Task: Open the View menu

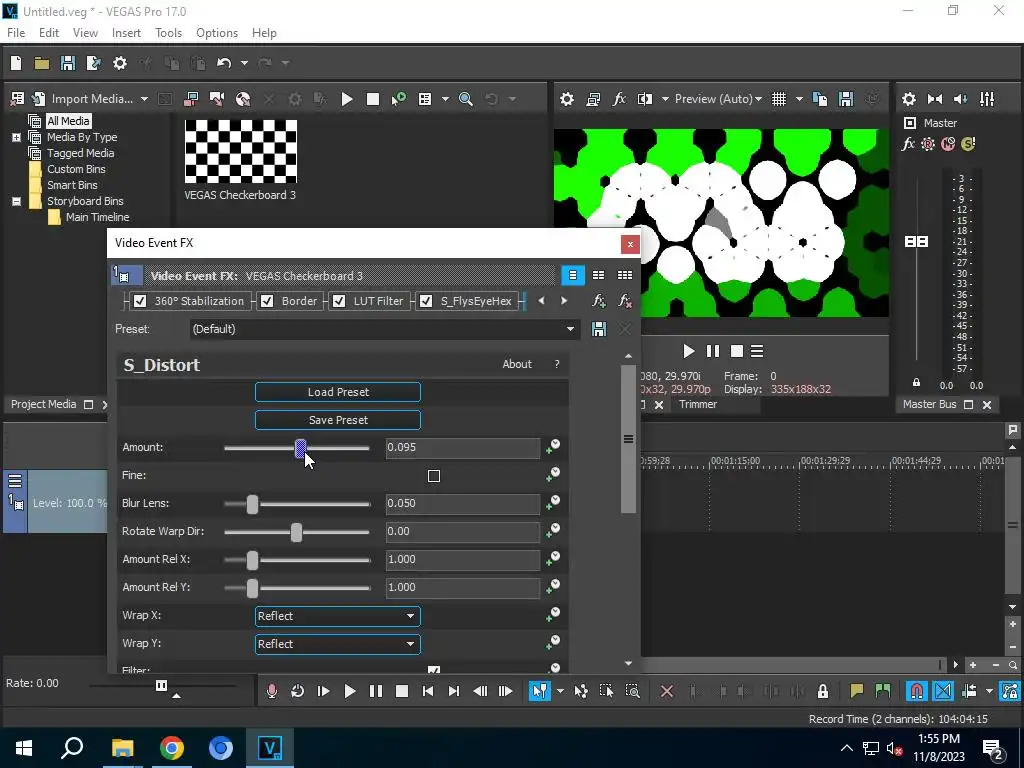Action: click(x=85, y=33)
